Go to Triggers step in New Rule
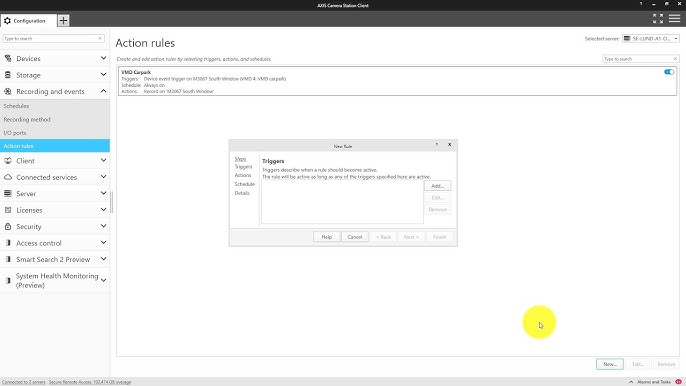The height and width of the screenshot is (386, 686). [x=243, y=167]
